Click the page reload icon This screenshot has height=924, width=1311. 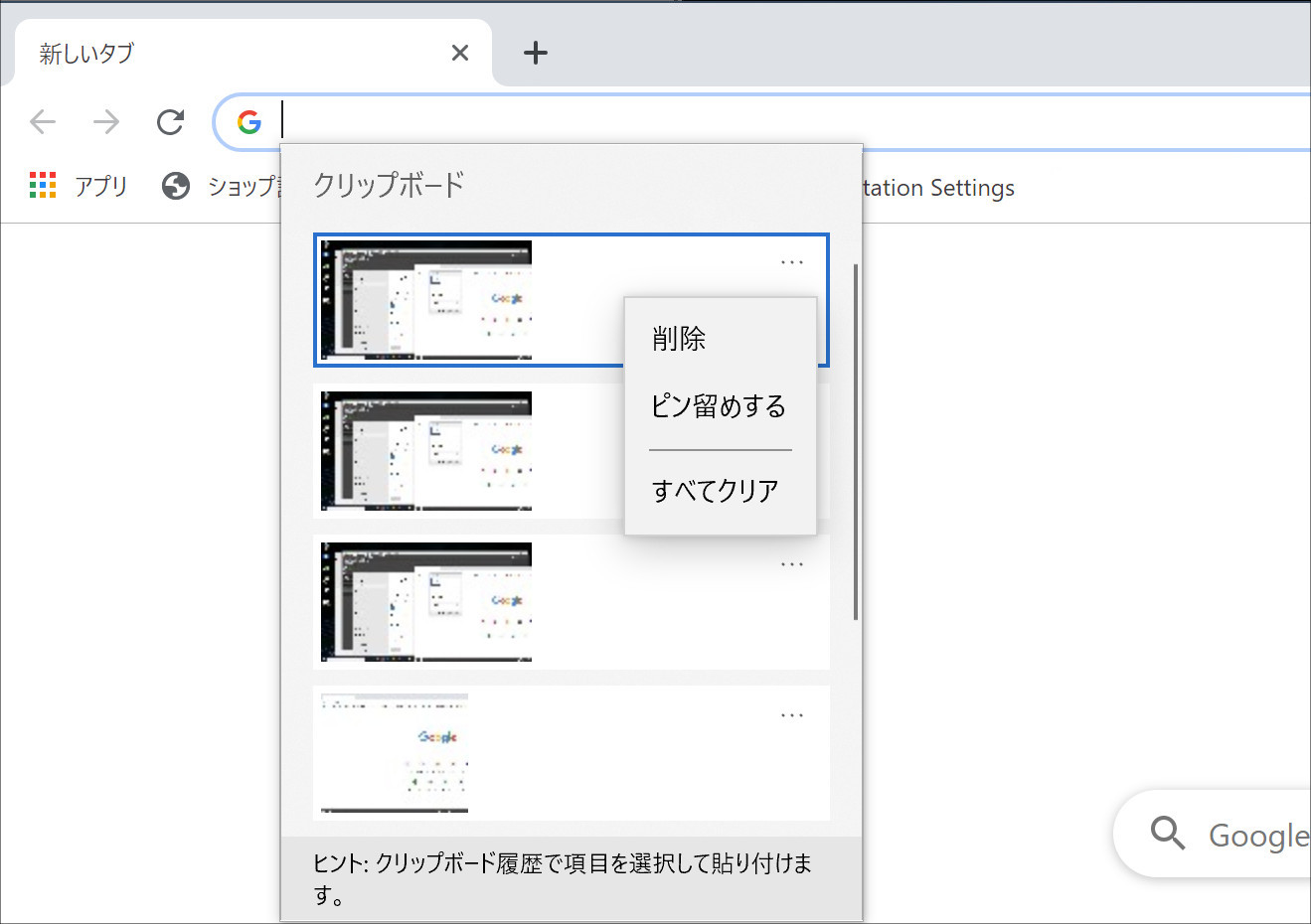pyautogui.click(x=169, y=121)
